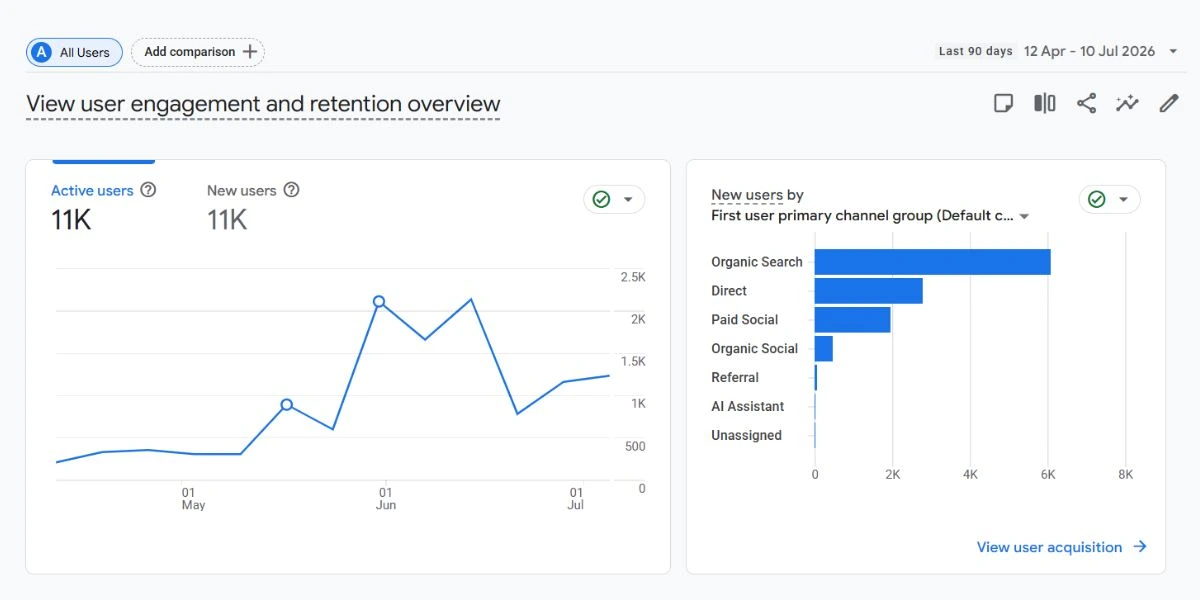1200x600 pixels.
Task: Click the line chart marker near 1K in mid-May
Action: (x=286, y=405)
